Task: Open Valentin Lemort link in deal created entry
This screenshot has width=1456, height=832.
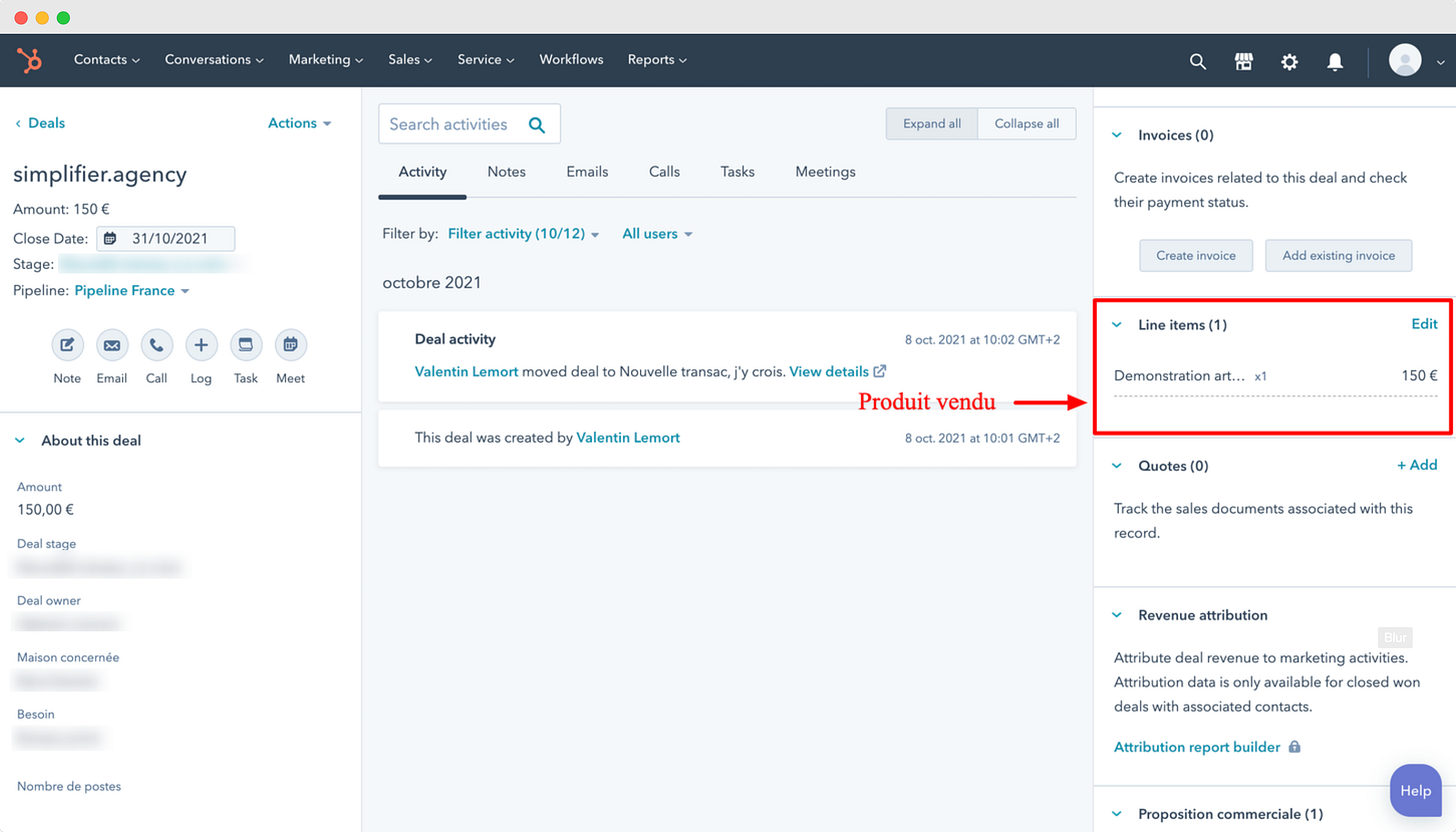Action: point(628,437)
